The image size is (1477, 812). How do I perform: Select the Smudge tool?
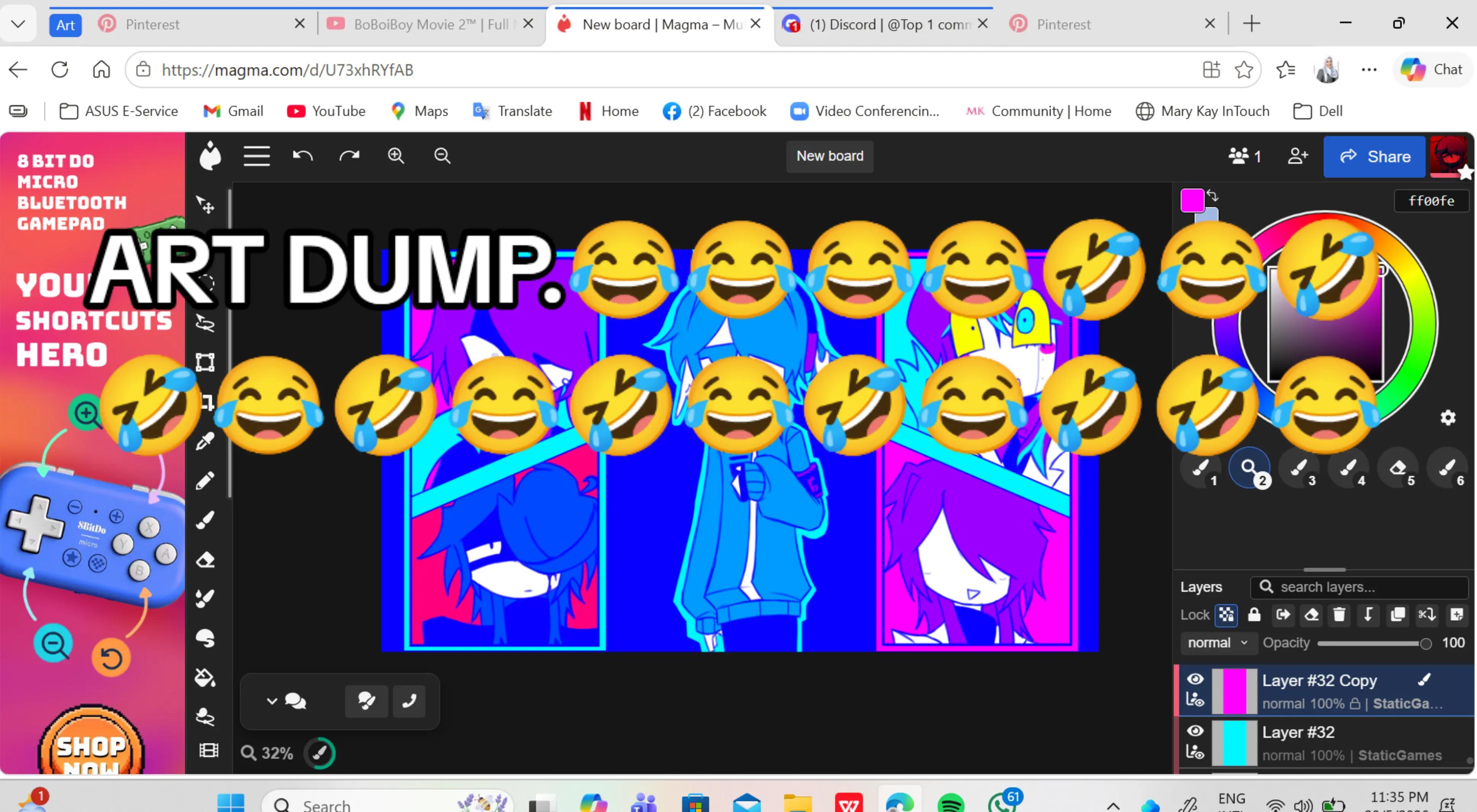click(205, 638)
